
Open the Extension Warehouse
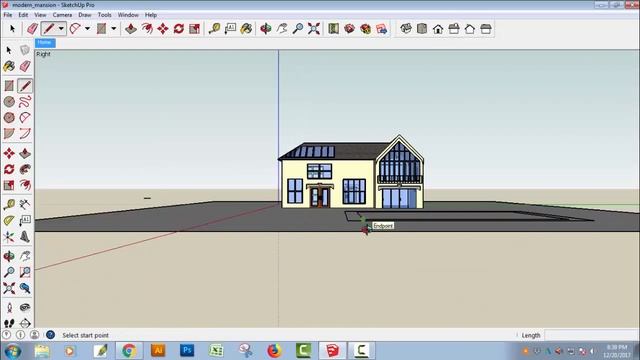click(366, 29)
